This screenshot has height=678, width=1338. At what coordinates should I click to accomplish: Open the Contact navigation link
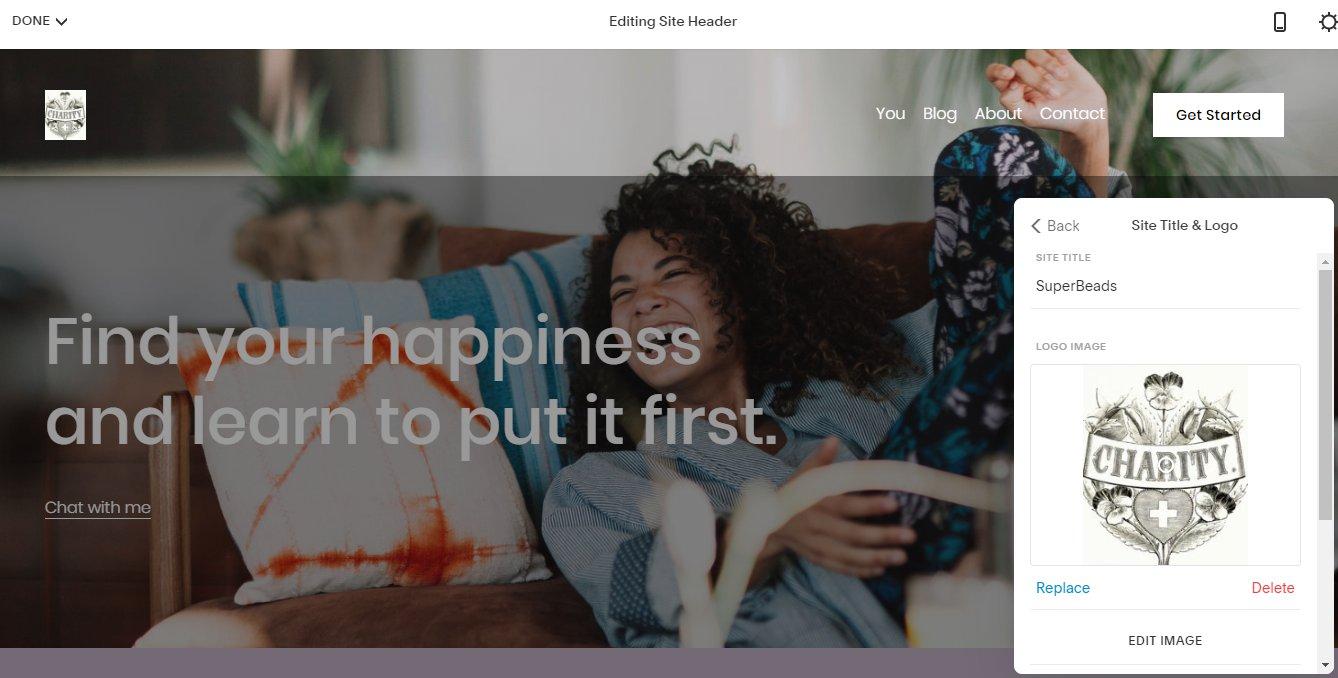(1072, 114)
